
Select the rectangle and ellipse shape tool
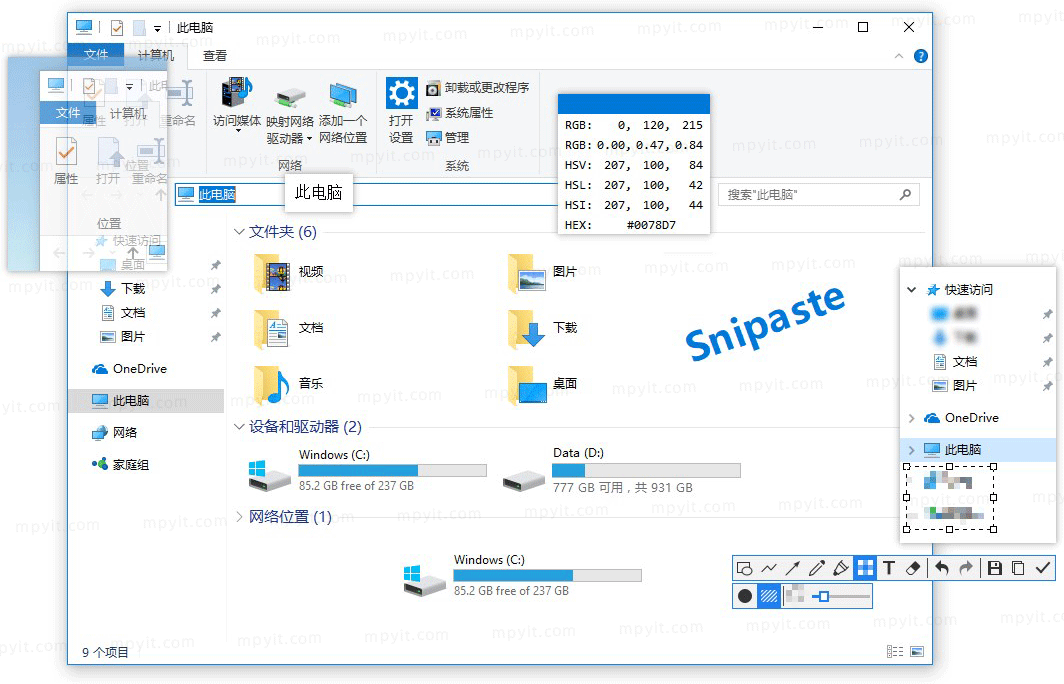pos(744,569)
